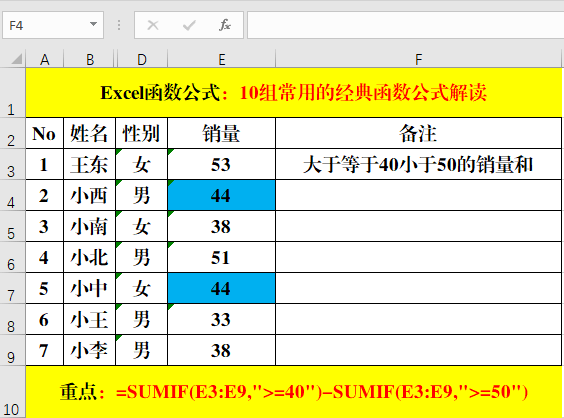This screenshot has height=418, width=564.
Task: Click the gender cell for 小南
Action: [141, 226]
